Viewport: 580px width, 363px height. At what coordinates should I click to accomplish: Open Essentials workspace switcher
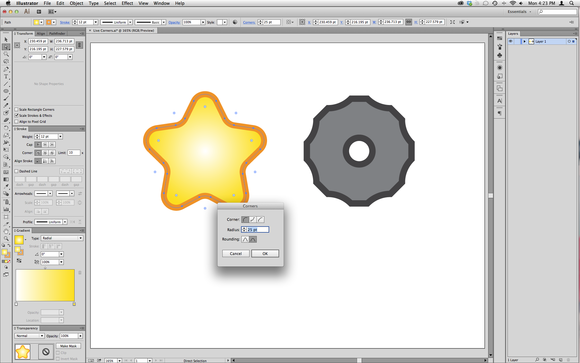519,12
